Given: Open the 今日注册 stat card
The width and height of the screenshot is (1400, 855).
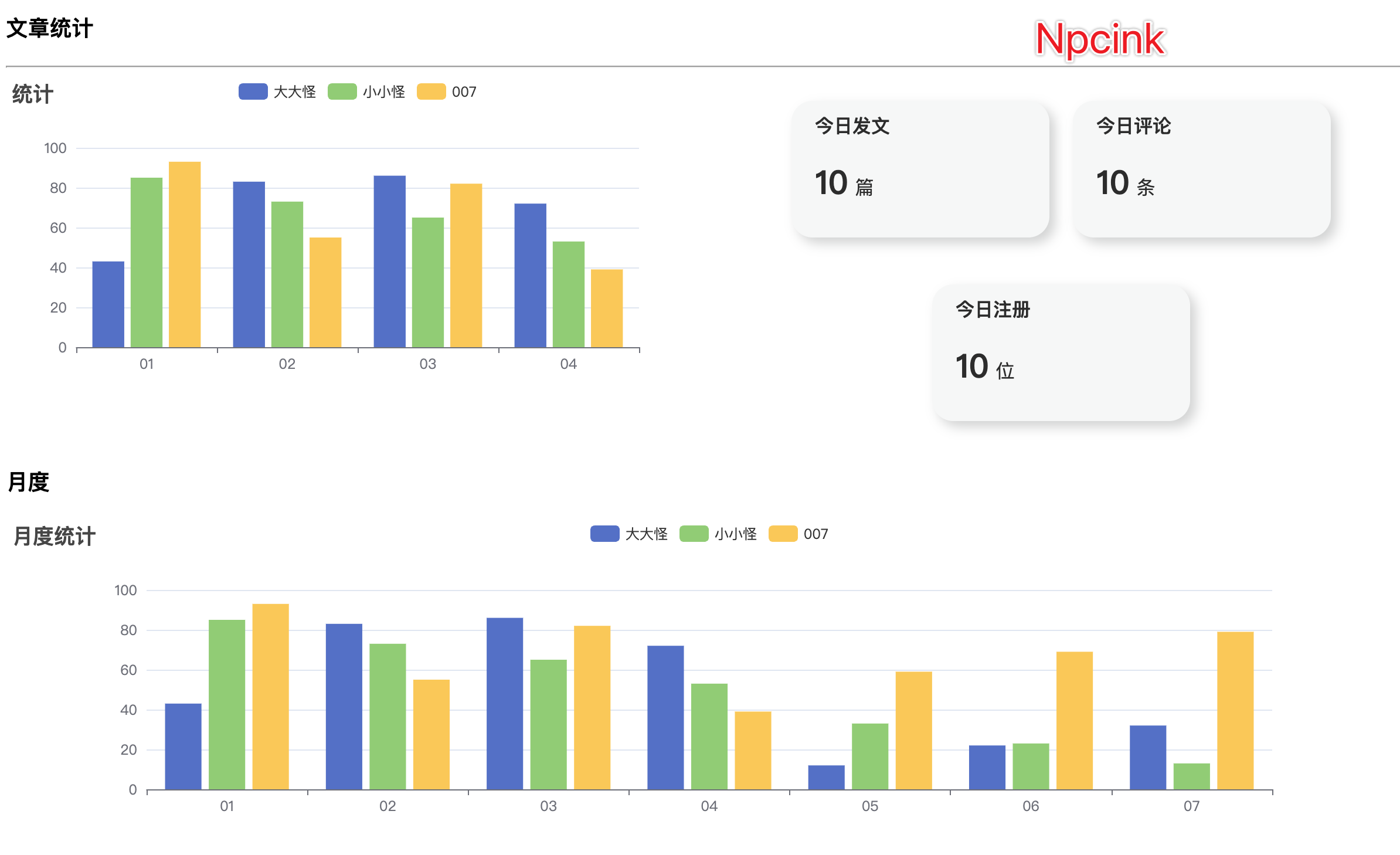Looking at the screenshot, I should [x=1061, y=352].
